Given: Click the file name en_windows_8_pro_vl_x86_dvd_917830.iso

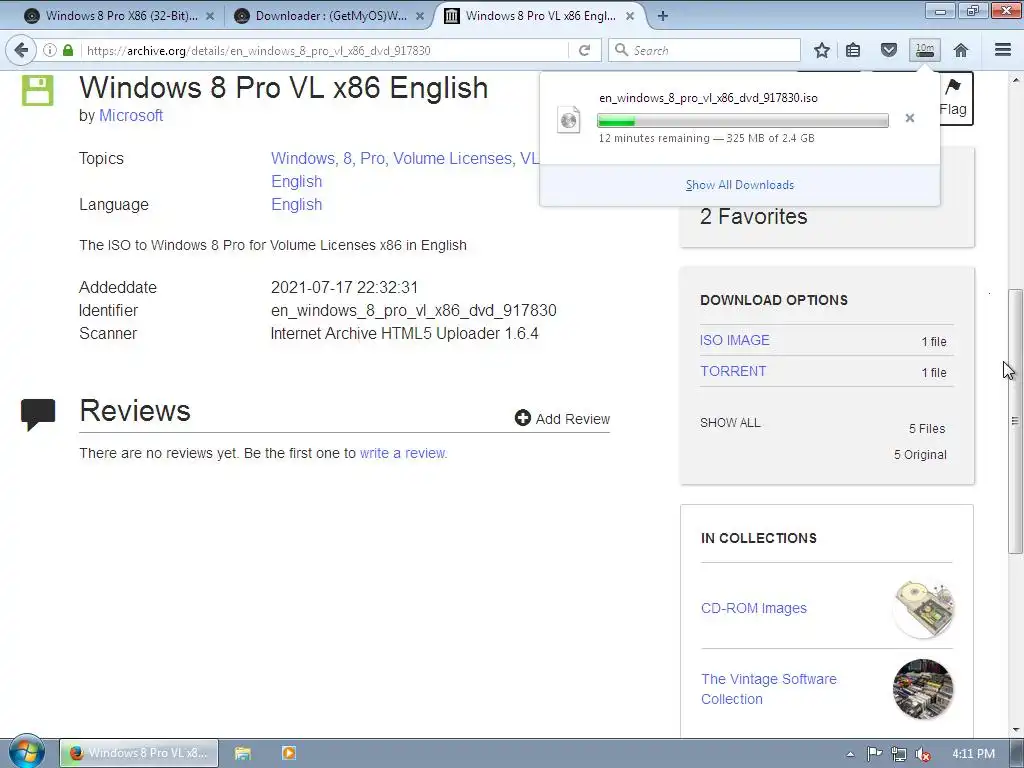Looking at the screenshot, I should click(708, 98).
